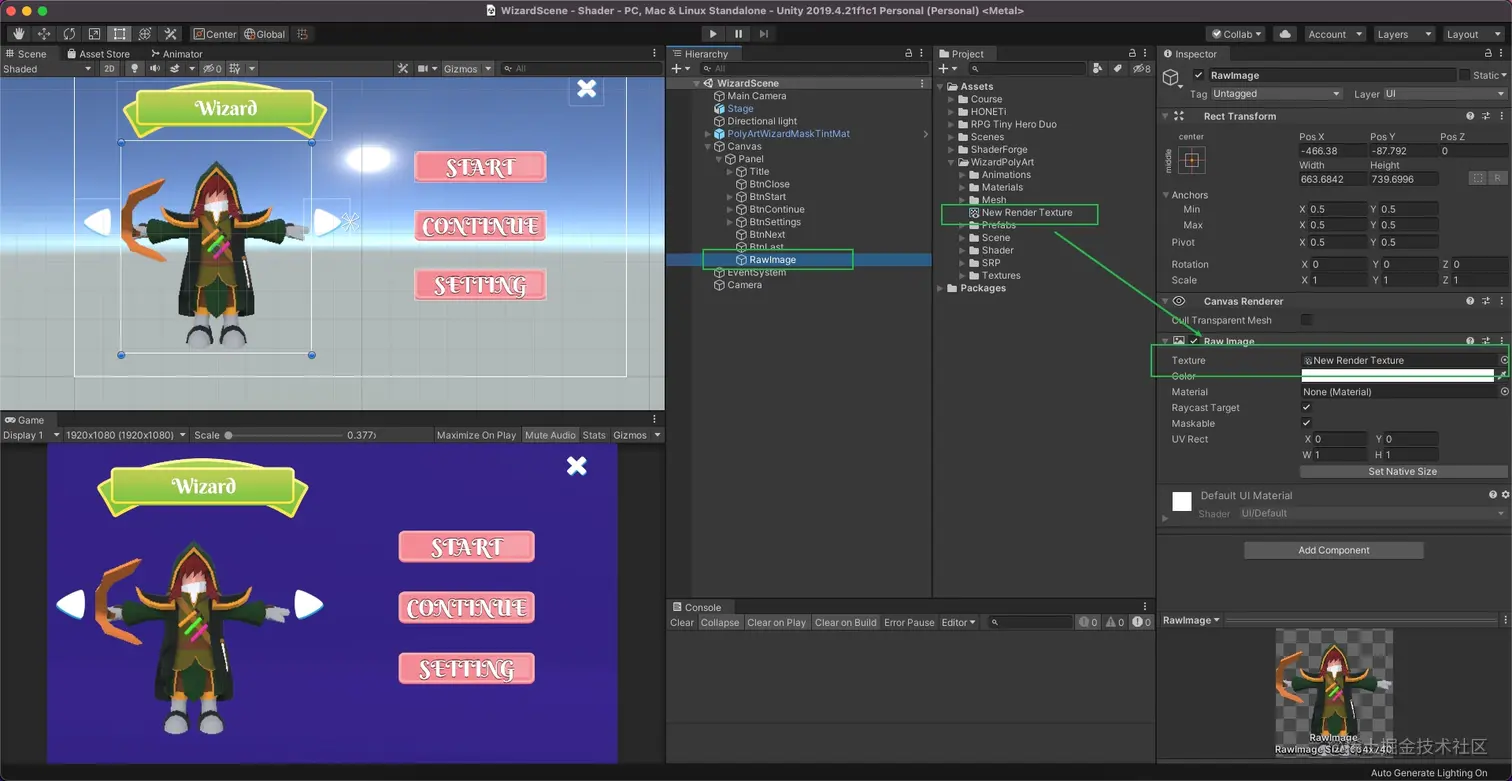Toggle hidden packages visibility in Project

coord(1142,69)
